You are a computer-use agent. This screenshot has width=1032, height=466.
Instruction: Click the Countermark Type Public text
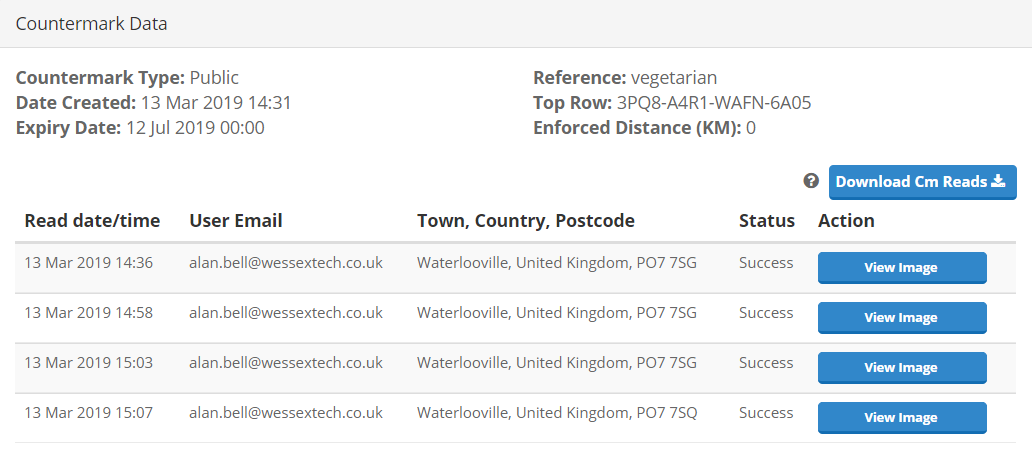214,77
